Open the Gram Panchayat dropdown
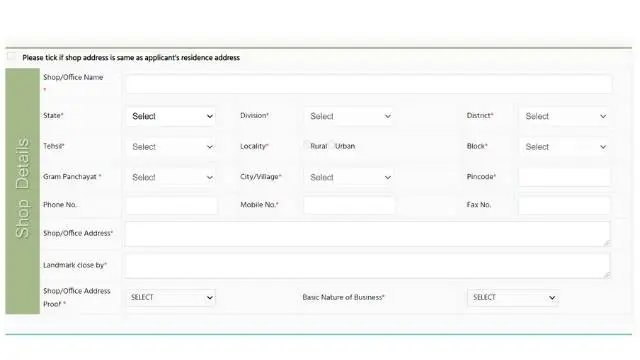 [x=171, y=178]
